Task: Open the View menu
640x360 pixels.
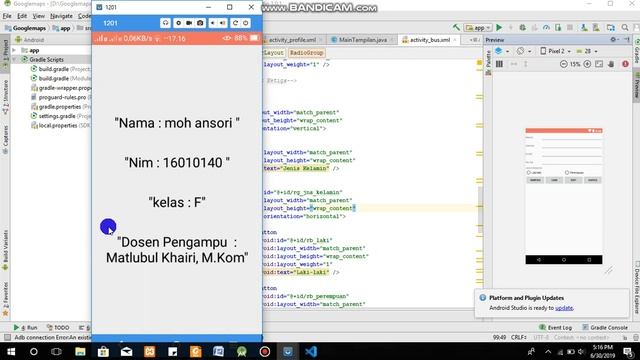Action: click(x=38, y=16)
